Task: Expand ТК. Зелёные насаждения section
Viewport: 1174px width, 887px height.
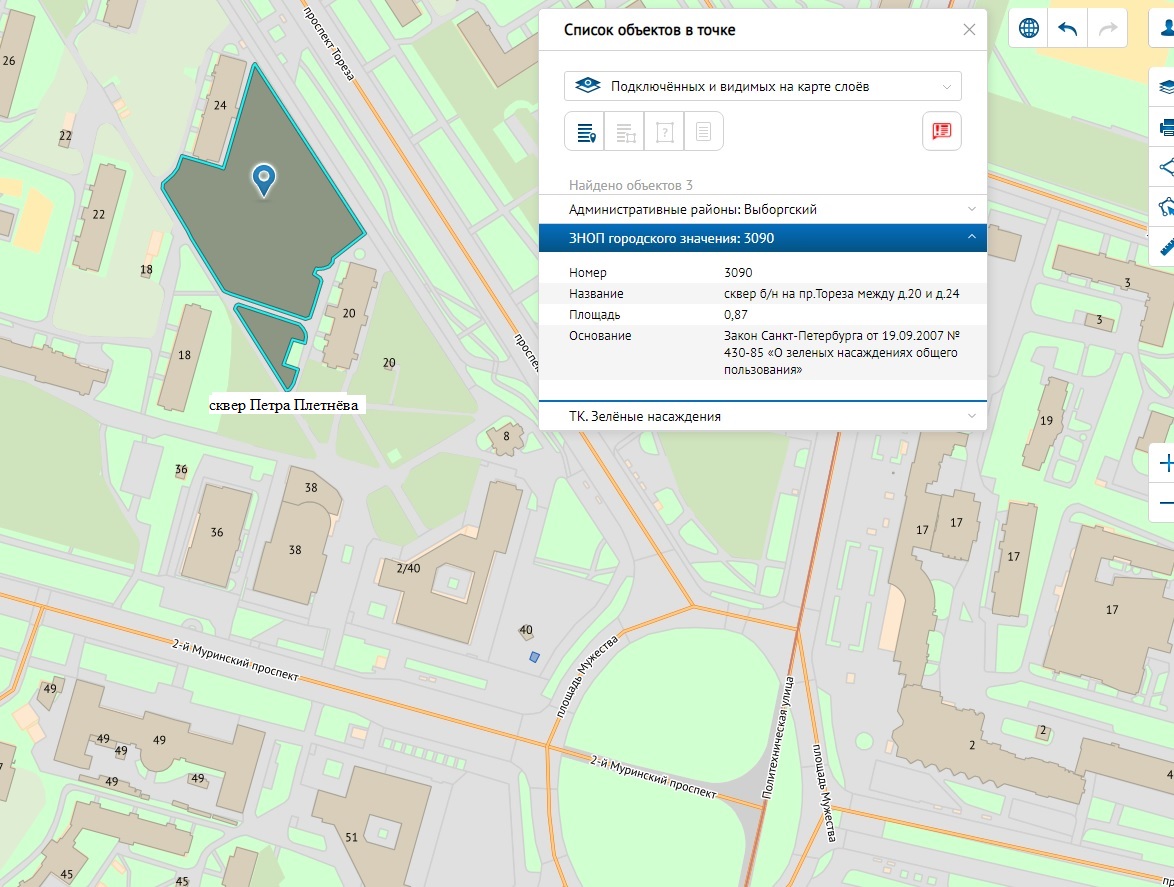Action: (x=762, y=416)
